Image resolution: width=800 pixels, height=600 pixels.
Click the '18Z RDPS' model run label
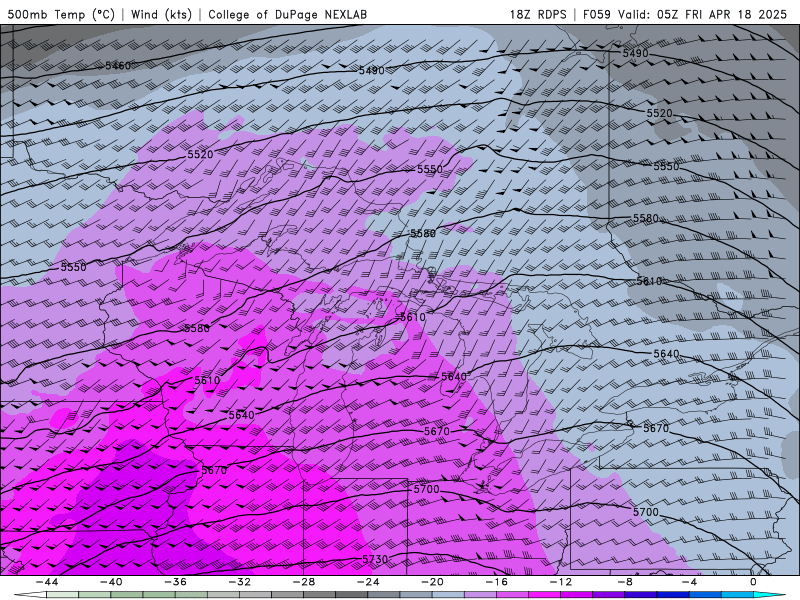[x=538, y=14]
